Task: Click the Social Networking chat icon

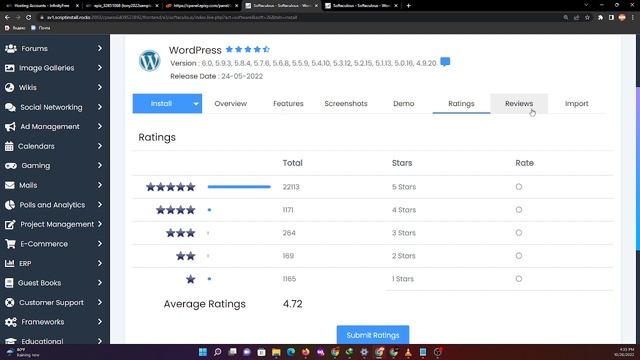Action: click(11, 107)
